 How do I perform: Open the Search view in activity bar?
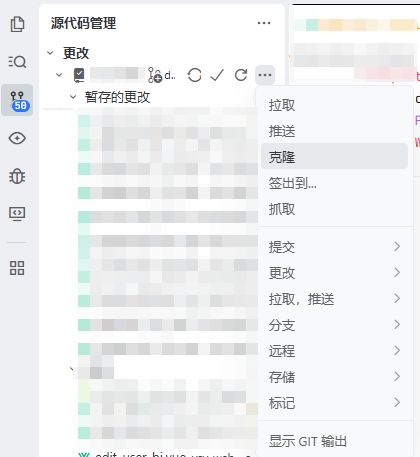point(17,62)
